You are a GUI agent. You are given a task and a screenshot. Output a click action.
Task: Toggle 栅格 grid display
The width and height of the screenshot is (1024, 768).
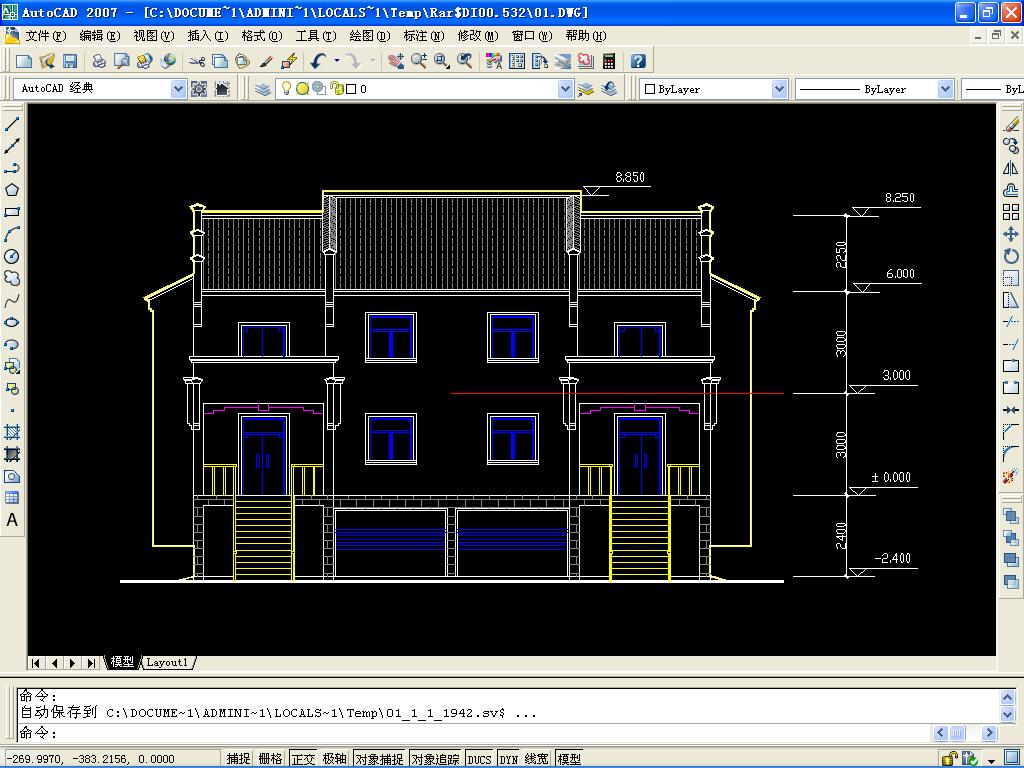(x=270, y=759)
